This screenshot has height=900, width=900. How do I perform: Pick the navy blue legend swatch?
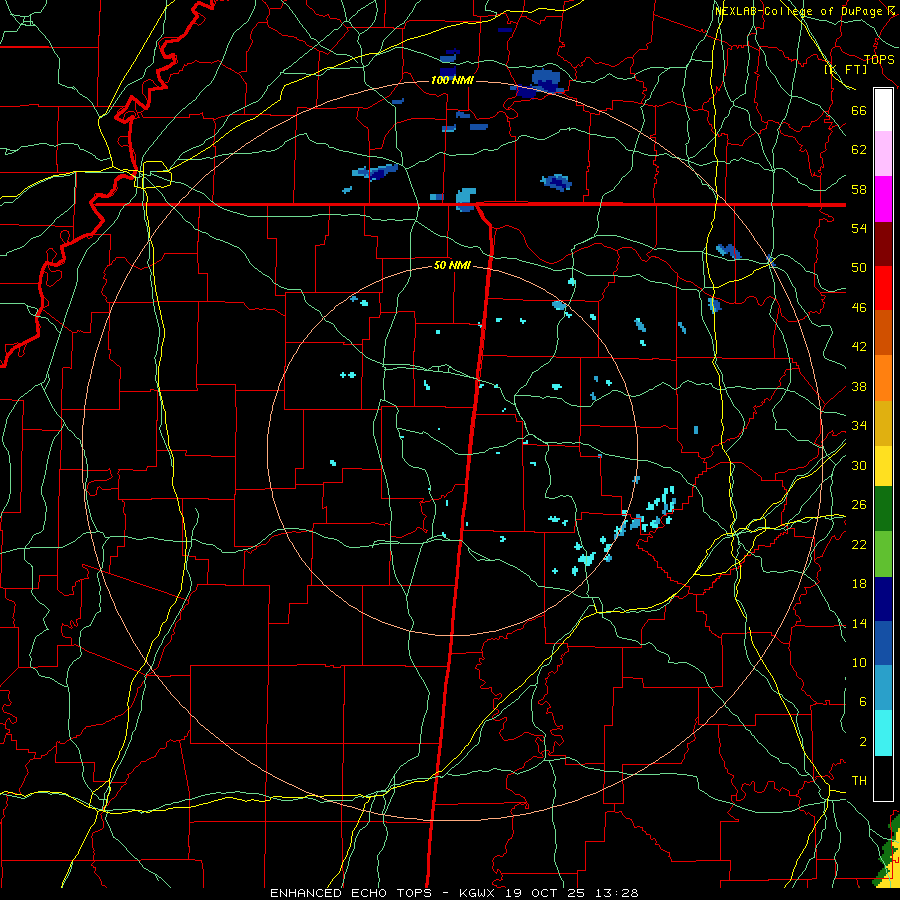883,599
